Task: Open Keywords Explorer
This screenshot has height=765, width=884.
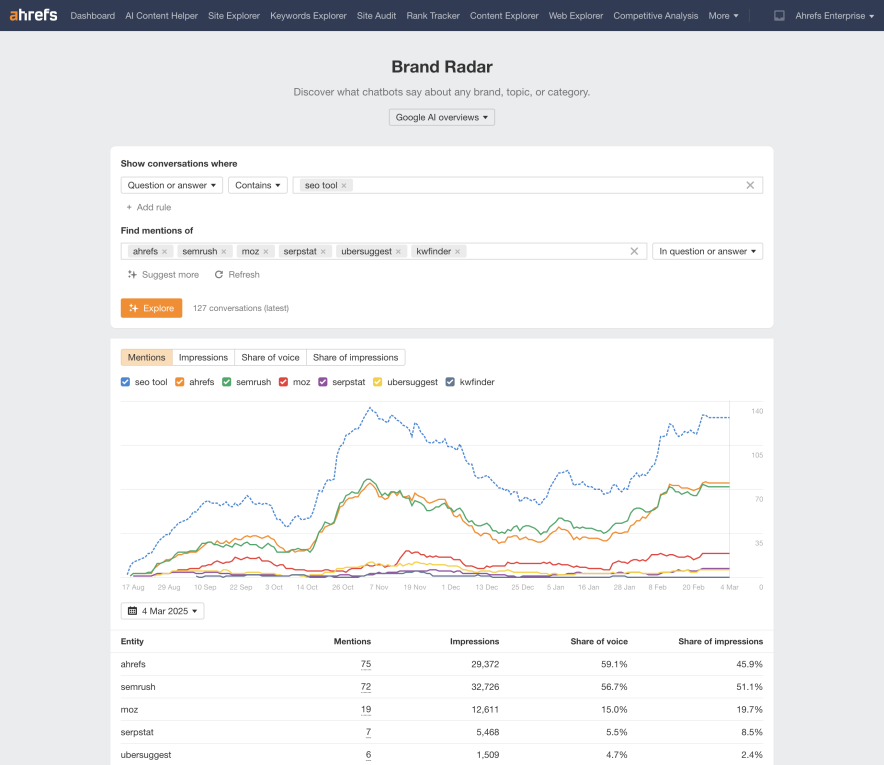Action: (308, 16)
